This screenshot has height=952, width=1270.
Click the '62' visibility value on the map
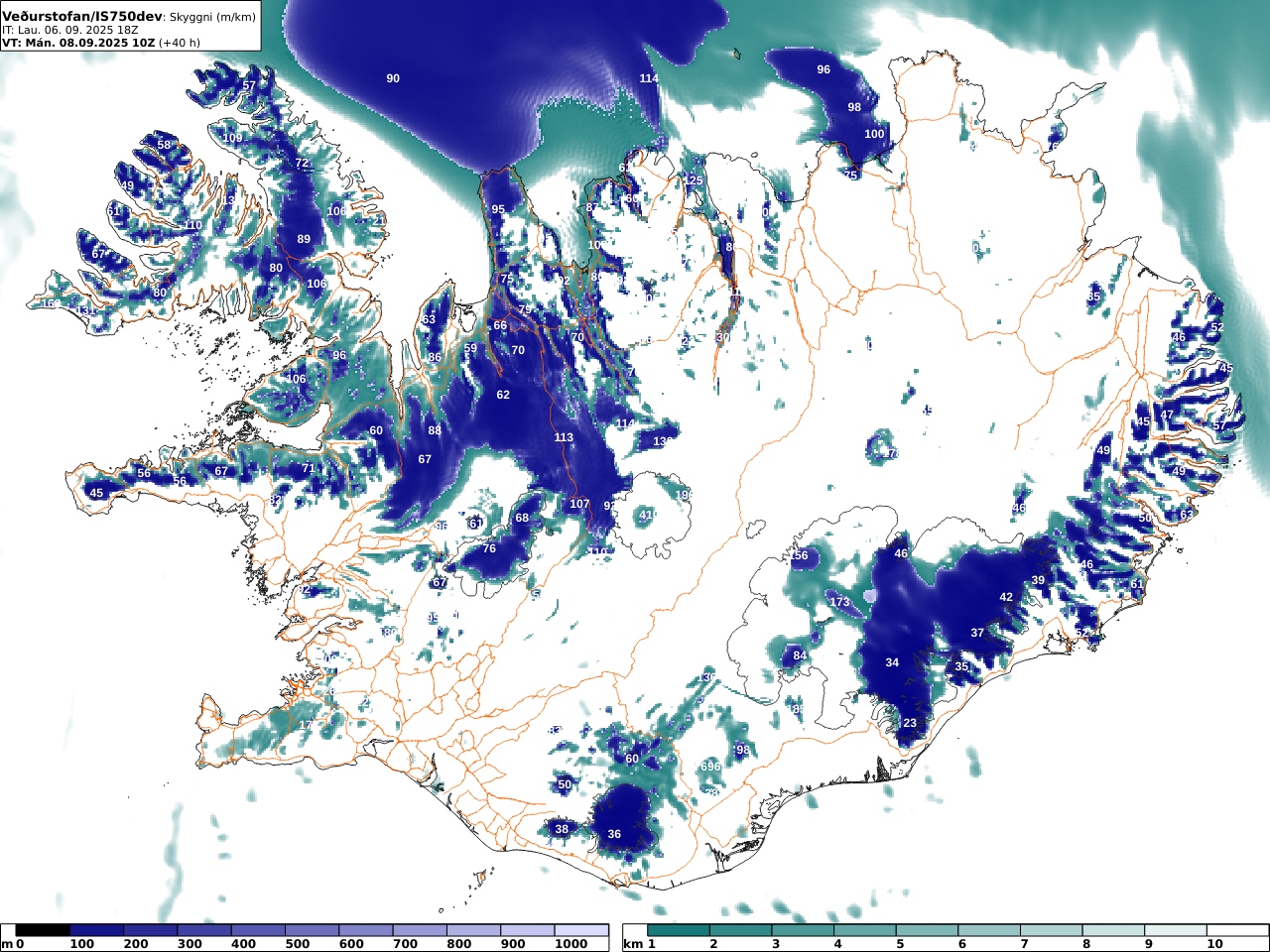(x=503, y=395)
